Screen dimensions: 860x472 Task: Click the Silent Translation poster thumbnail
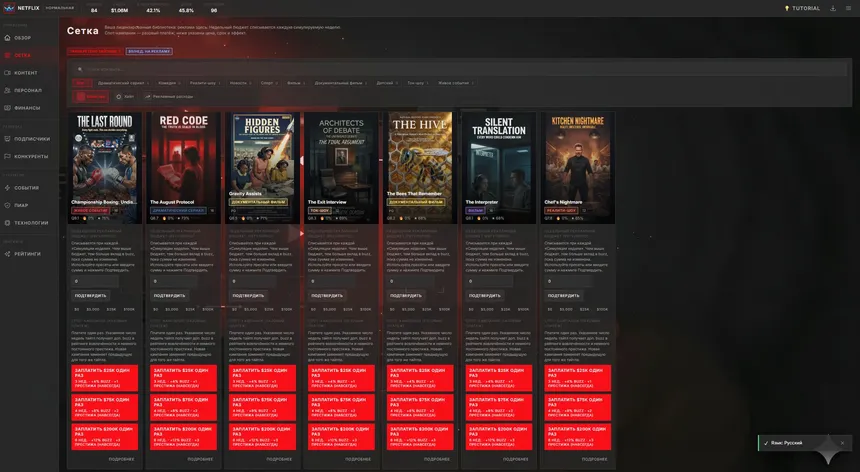point(499,160)
